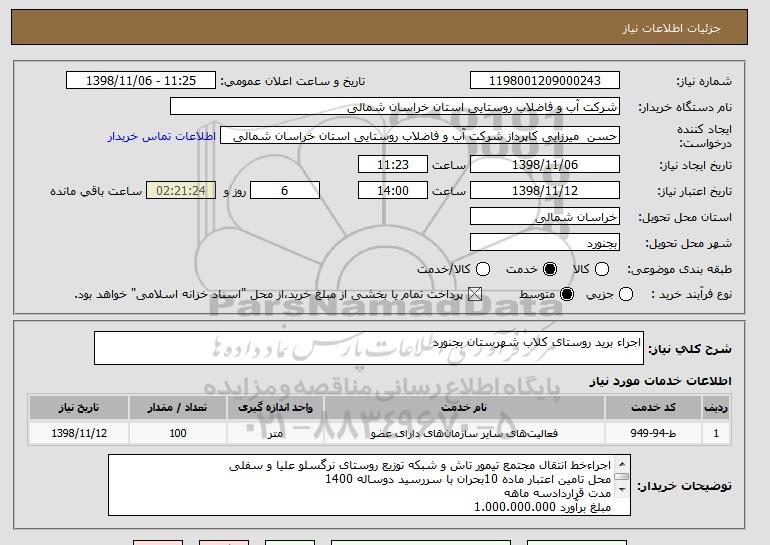Click the service name cell فعالیت‌های سایر سازمان‌های دارای عضو
This screenshot has height=545, width=770.
[464, 433]
